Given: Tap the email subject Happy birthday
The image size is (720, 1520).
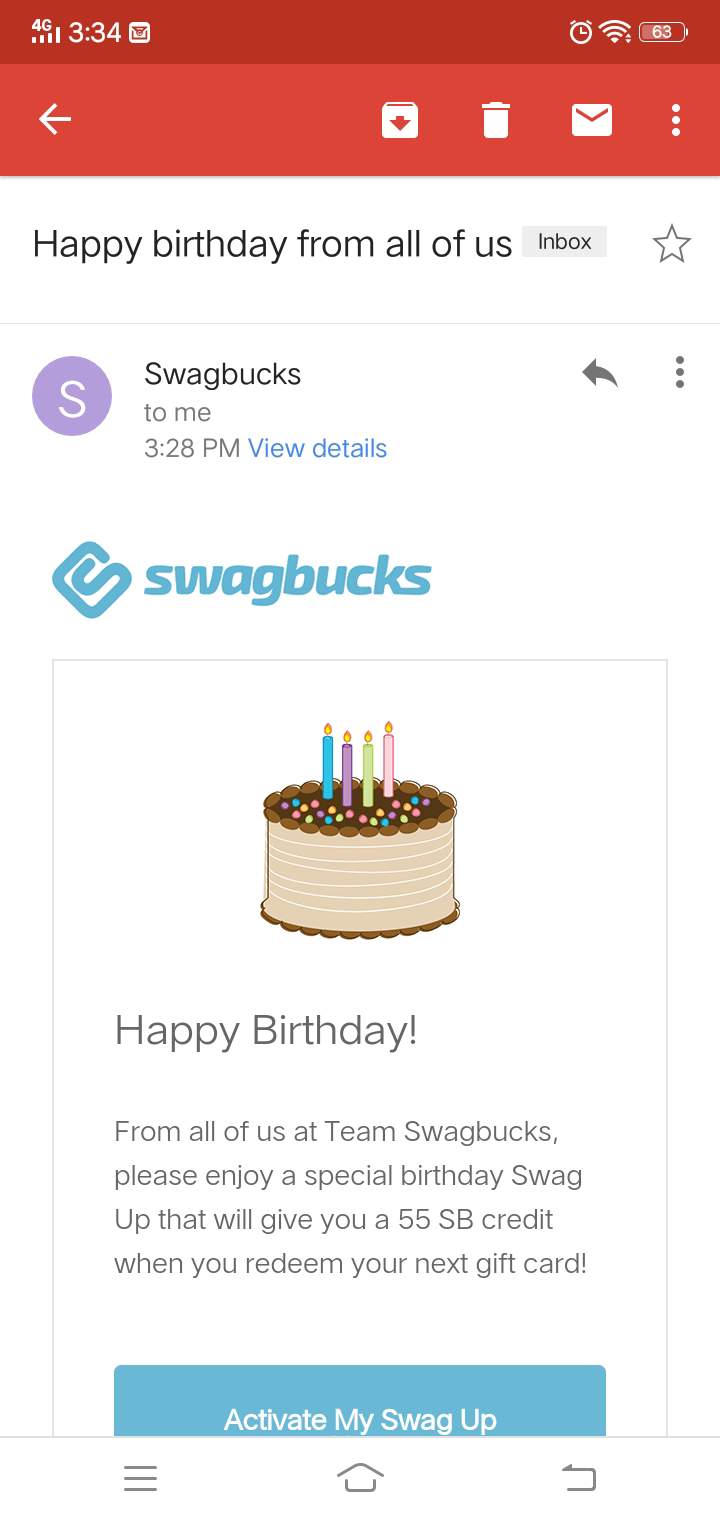Looking at the screenshot, I should point(272,244).
